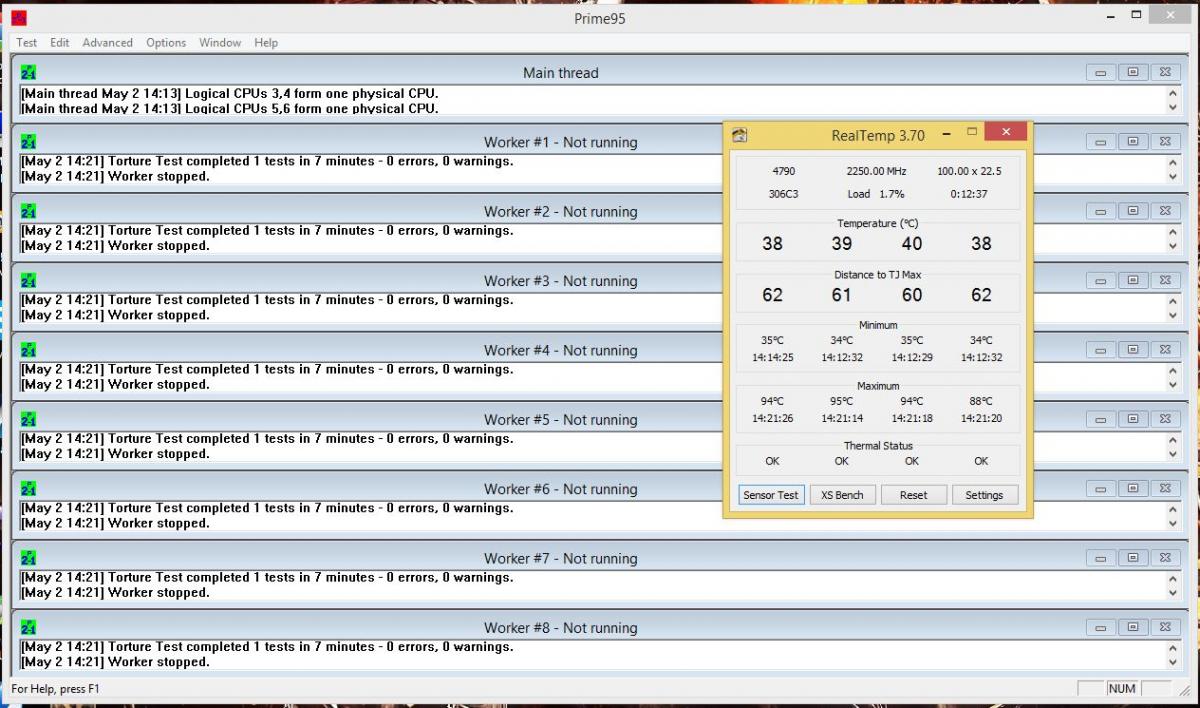The image size is (1200, 708).
Task: Click the Main thread scroll up arrow
Action: [x=1173, y=93]
